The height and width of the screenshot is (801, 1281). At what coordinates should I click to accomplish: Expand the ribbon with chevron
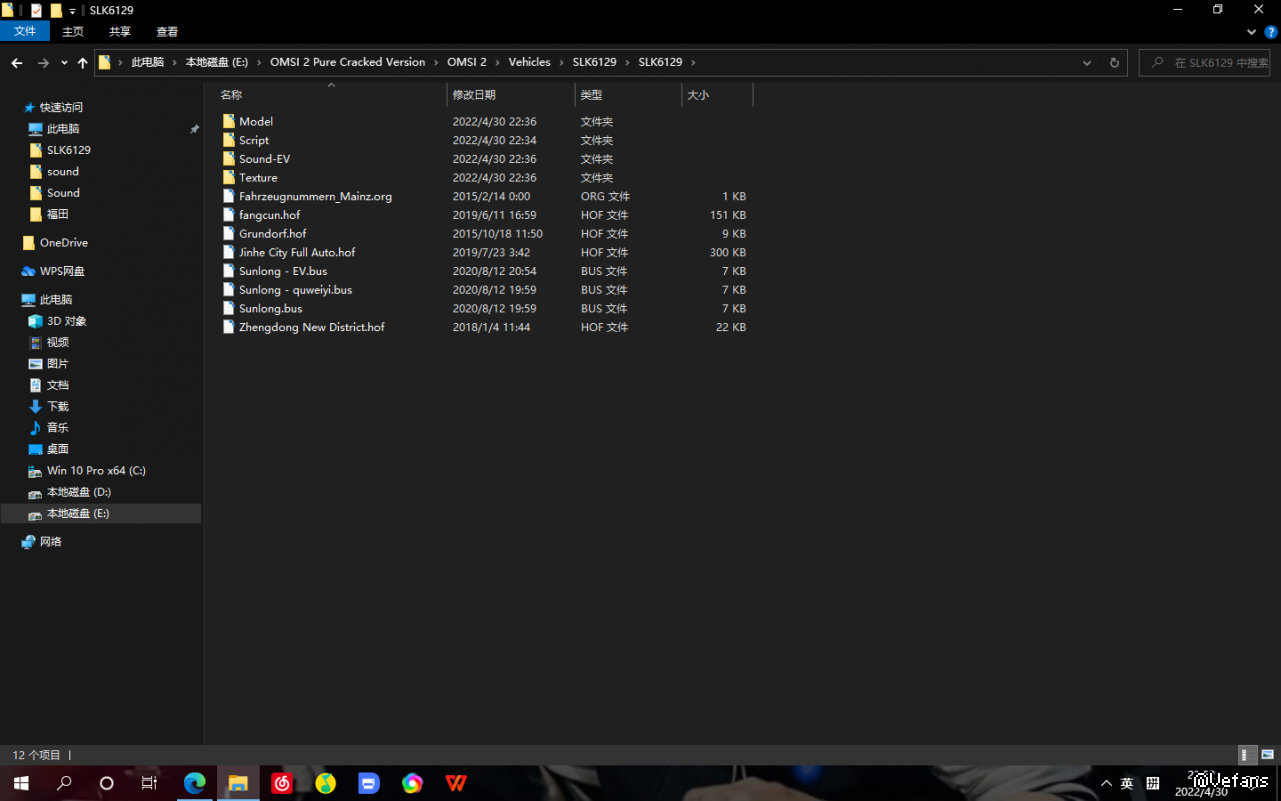[1251, 32]
